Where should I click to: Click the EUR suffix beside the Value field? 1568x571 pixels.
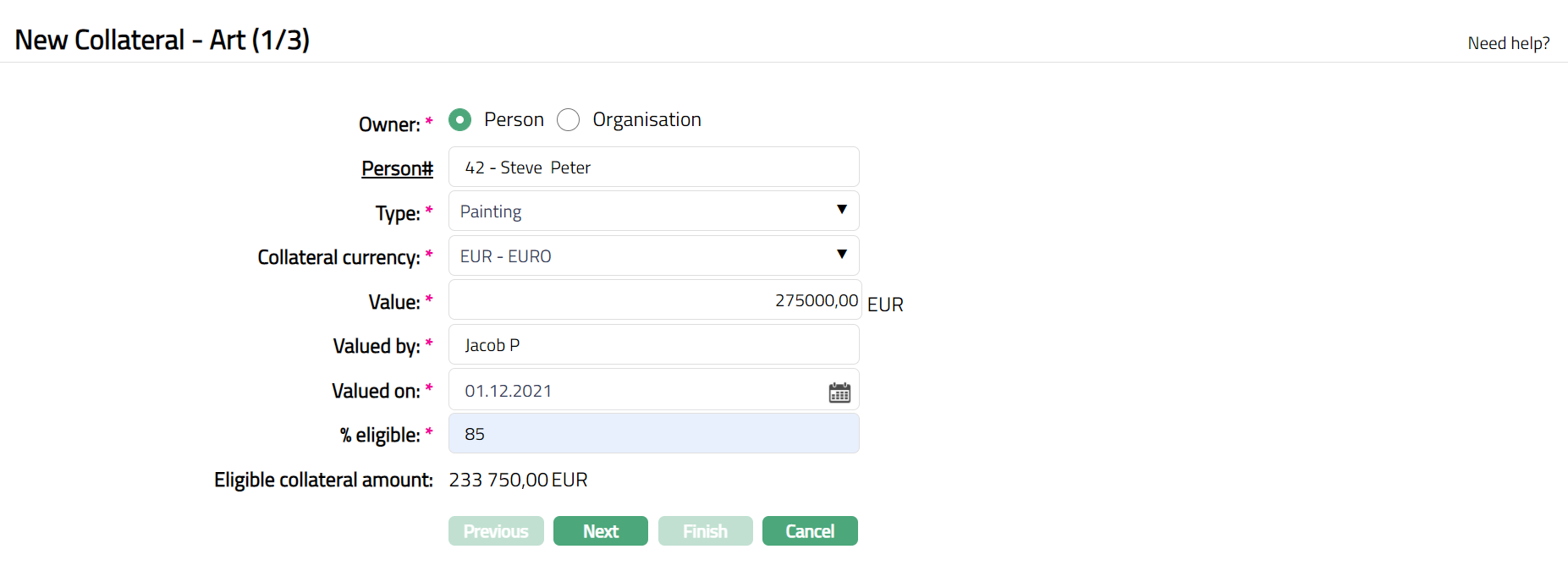tap(885, 305)
